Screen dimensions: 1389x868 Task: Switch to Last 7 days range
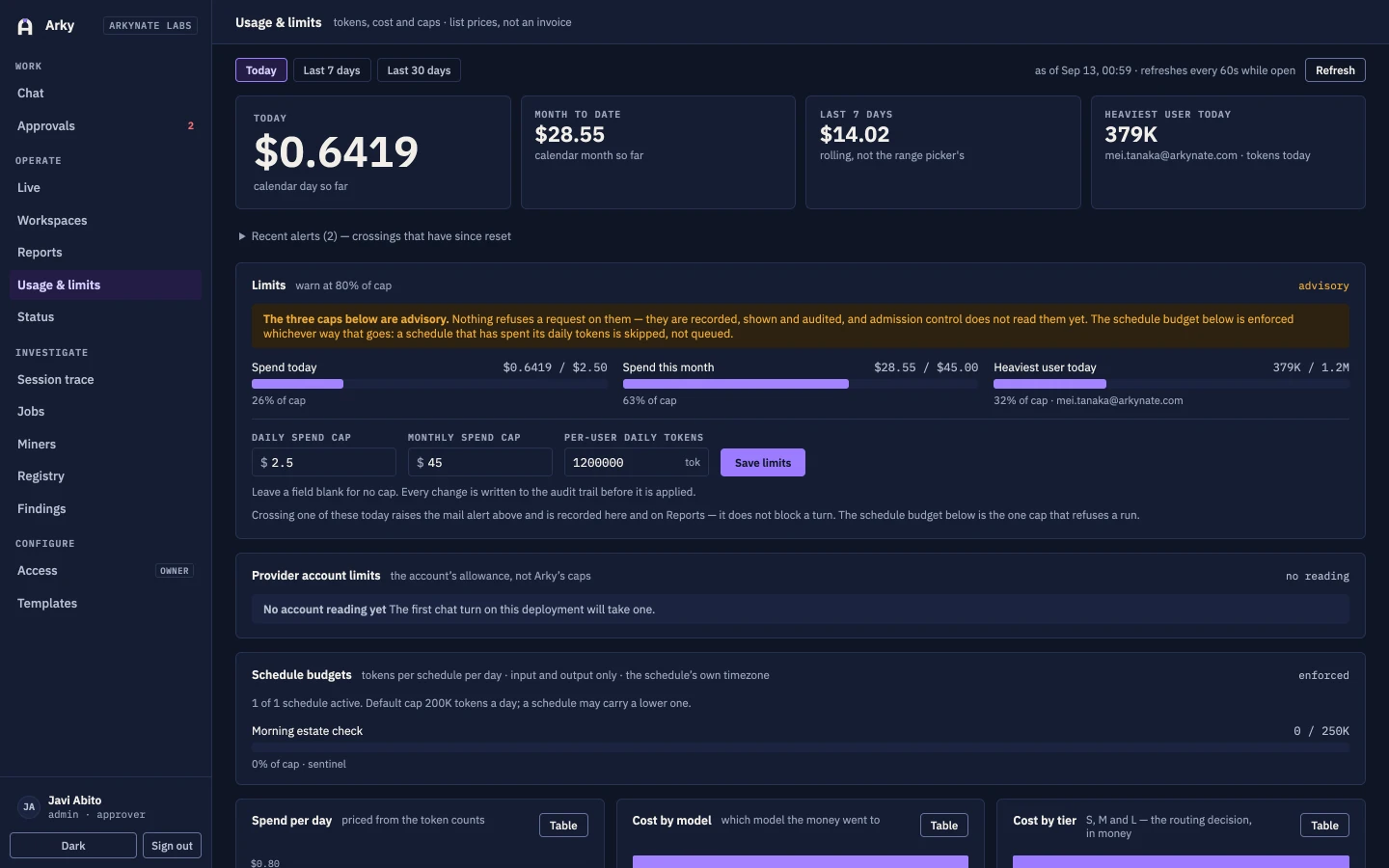point(332,70)
